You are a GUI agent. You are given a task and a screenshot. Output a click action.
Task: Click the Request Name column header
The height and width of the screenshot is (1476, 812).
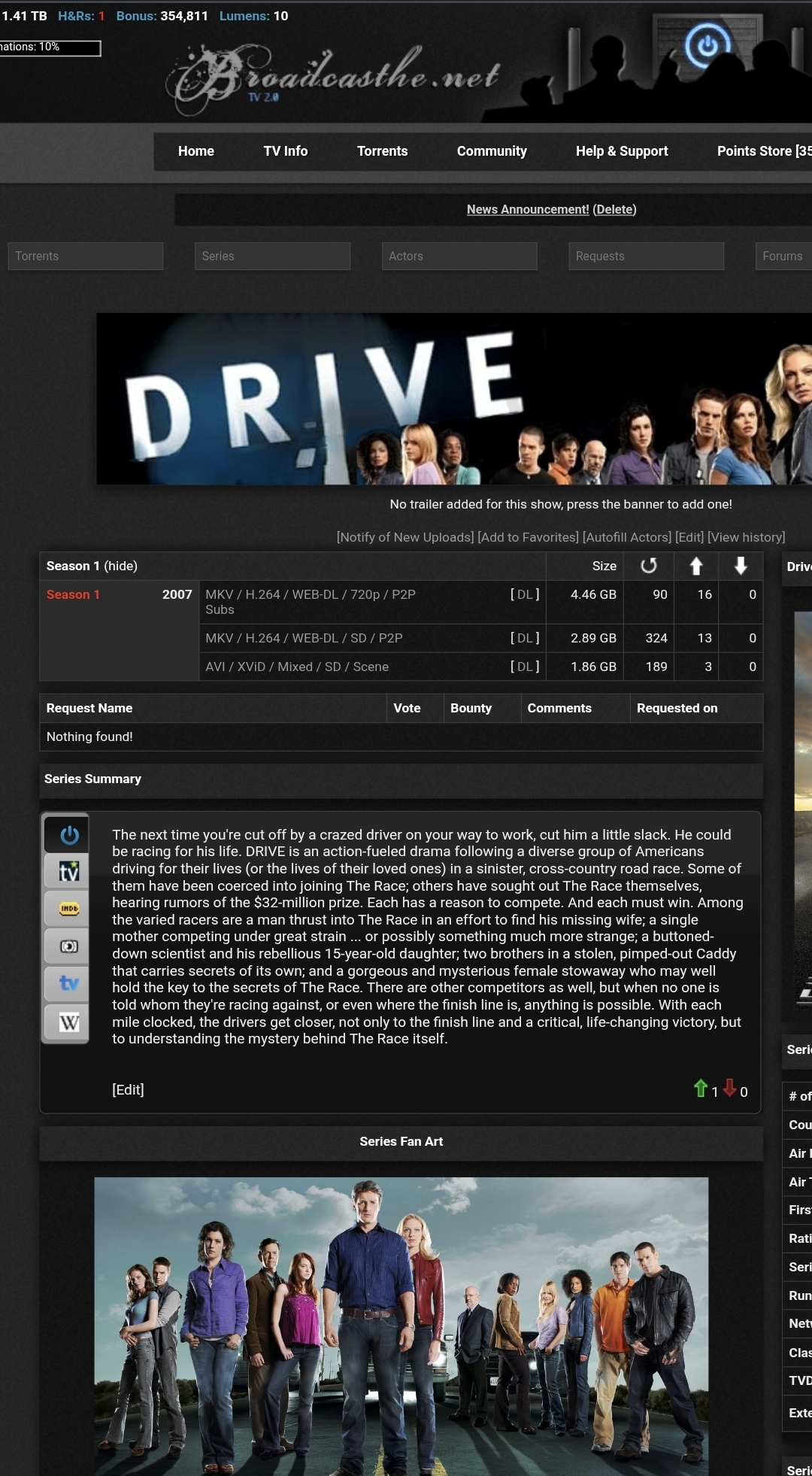(89, 708)
